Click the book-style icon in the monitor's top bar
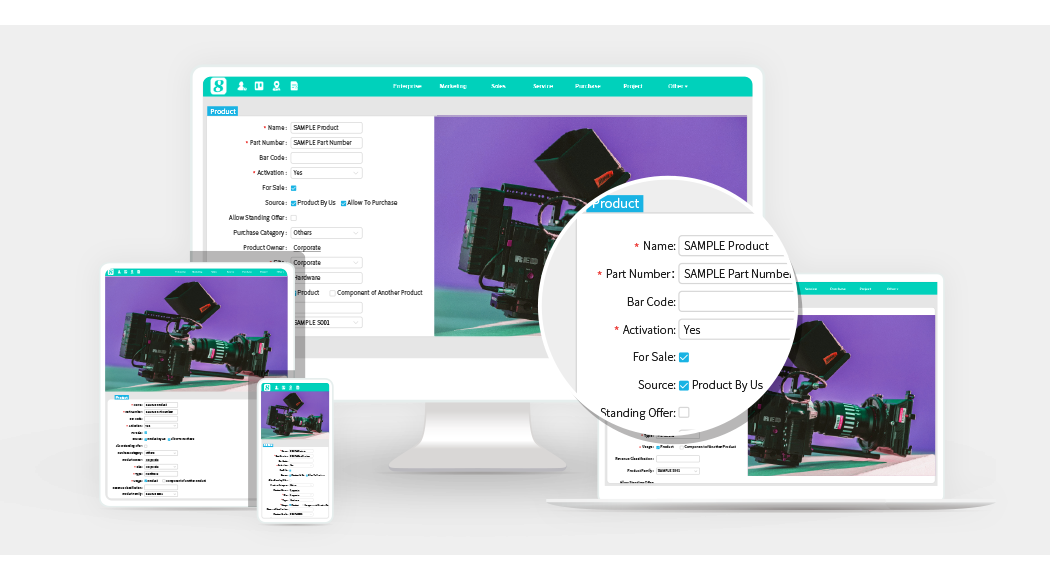1050x580 pixels. tap(259, 86)
